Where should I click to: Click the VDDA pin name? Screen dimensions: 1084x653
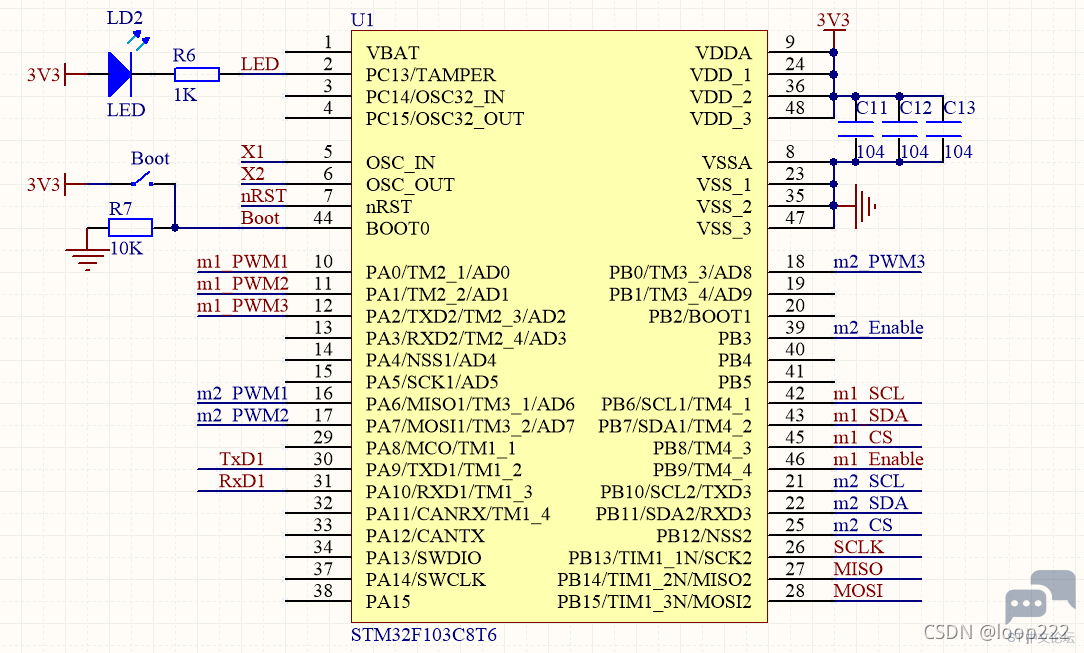point(723,53)
